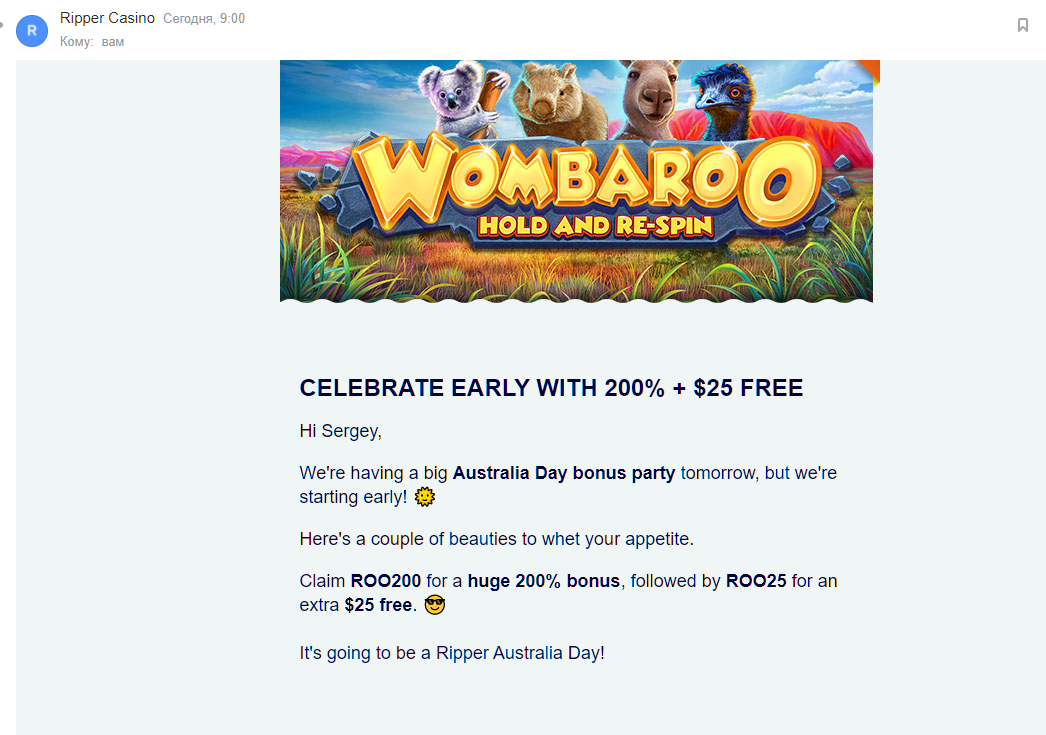Click the "Кому:" recipient label

click(77, 42)
